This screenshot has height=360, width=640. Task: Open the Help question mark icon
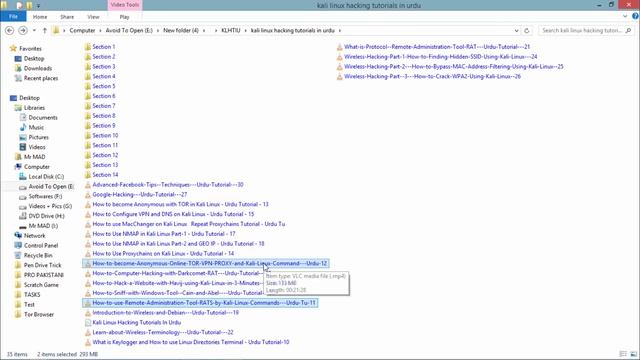635,16
